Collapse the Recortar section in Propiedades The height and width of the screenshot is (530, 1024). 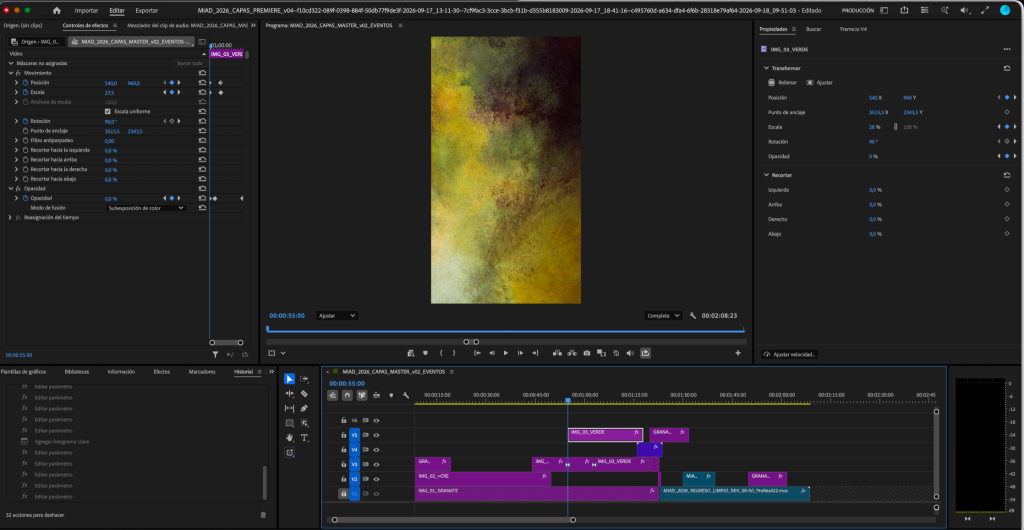click(x=767, y=175)
